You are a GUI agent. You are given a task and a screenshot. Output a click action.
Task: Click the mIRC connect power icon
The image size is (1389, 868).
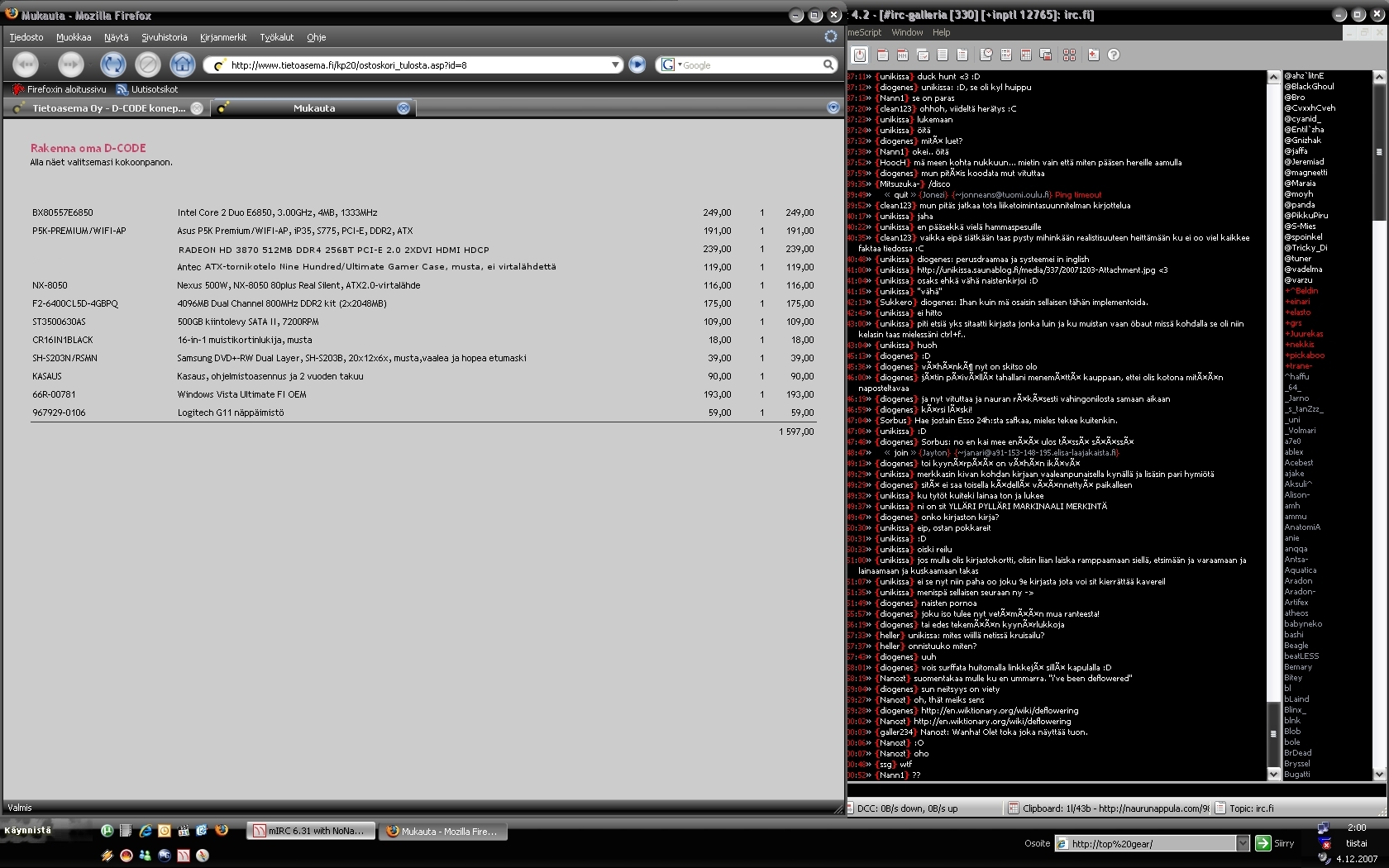860,55
